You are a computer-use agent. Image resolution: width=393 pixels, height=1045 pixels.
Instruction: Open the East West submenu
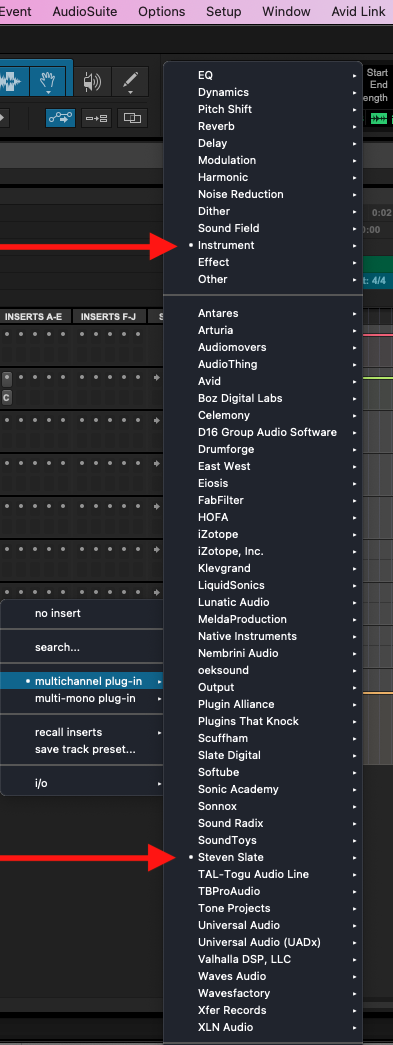263,466
